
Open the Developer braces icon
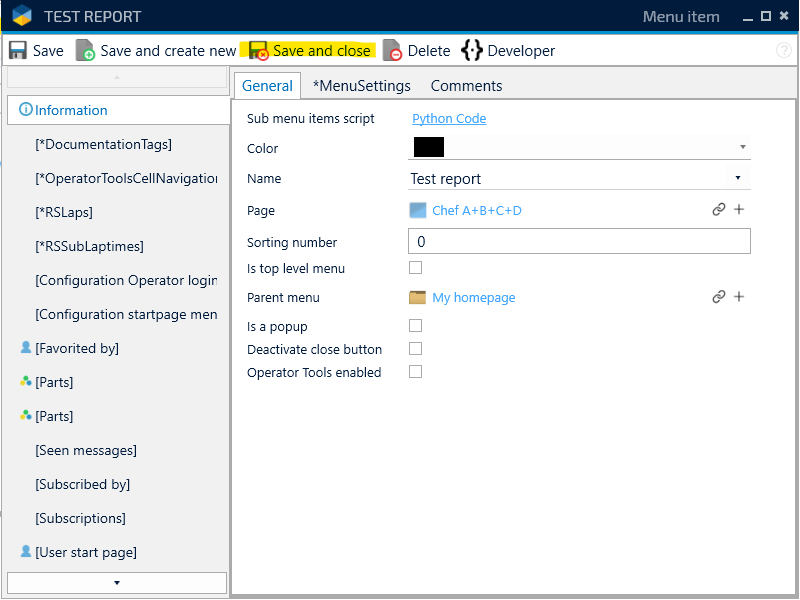pos(472,51)
